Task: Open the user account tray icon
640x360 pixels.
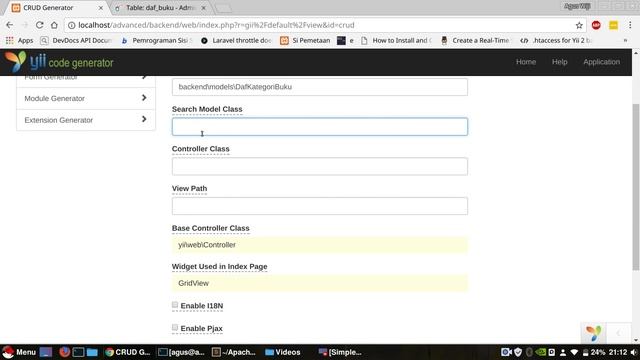Action: (x=563, y=352)
